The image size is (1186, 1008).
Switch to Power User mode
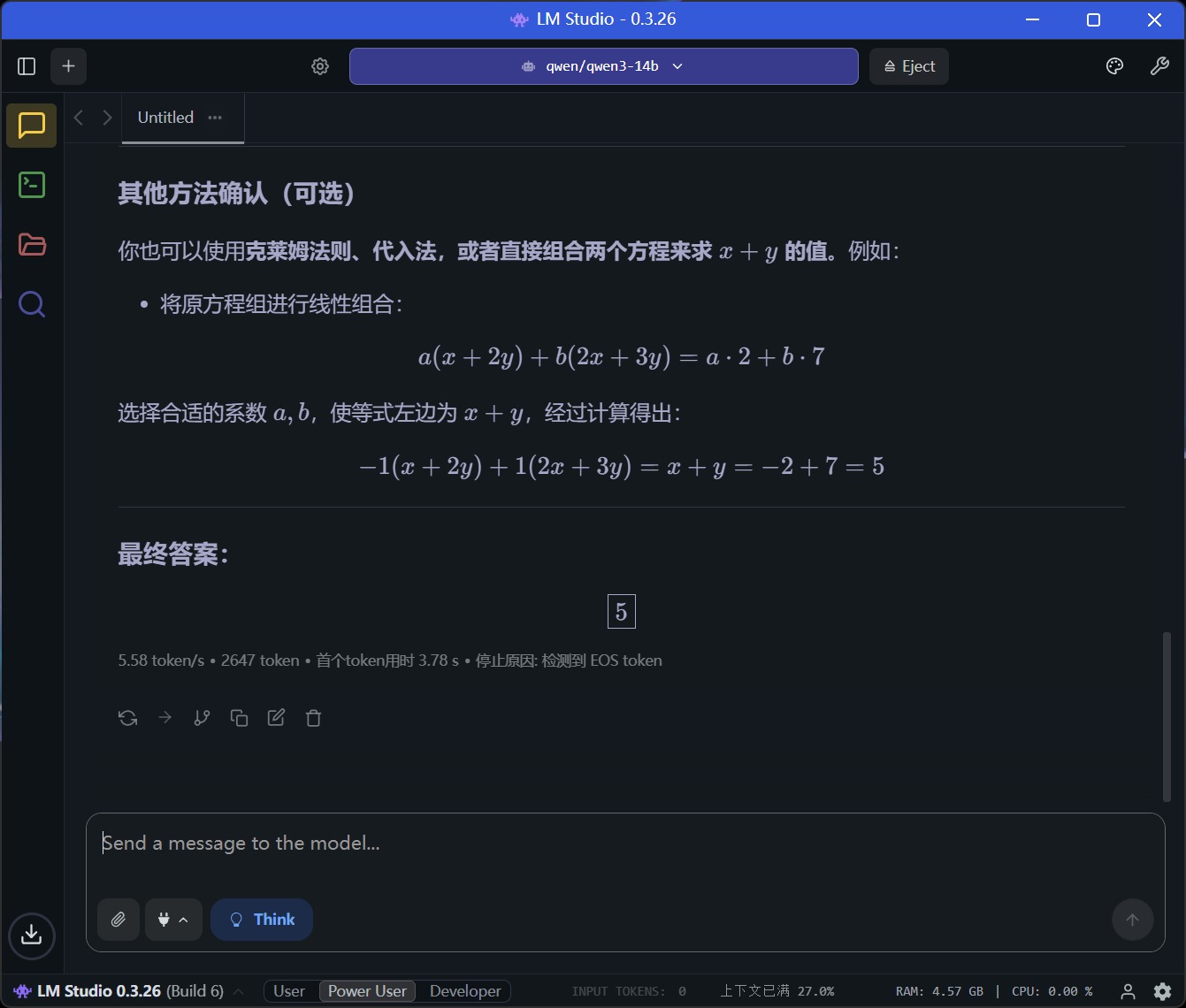(367, 991)
